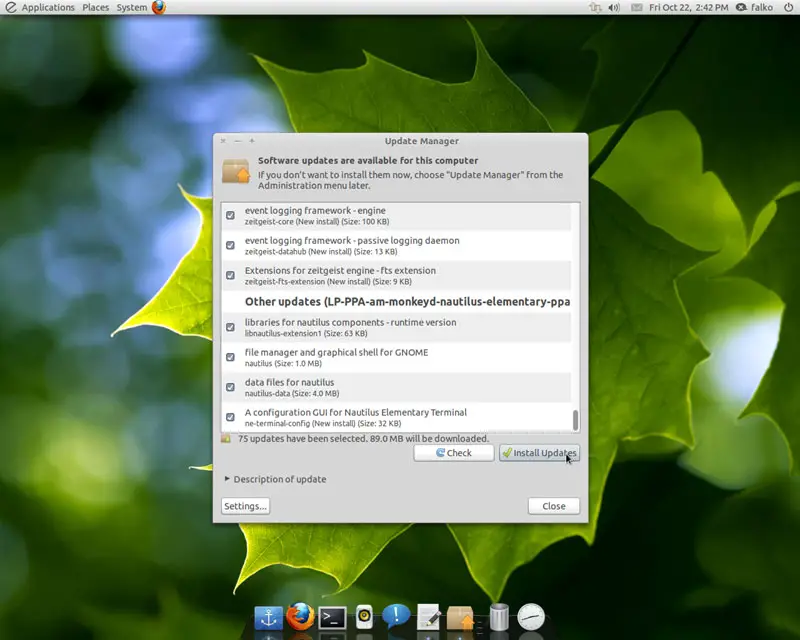The height and width of the screenshot is (640, 800).
Task: Click the small icon beside the updates summary
Action: (x=226, y=438)
